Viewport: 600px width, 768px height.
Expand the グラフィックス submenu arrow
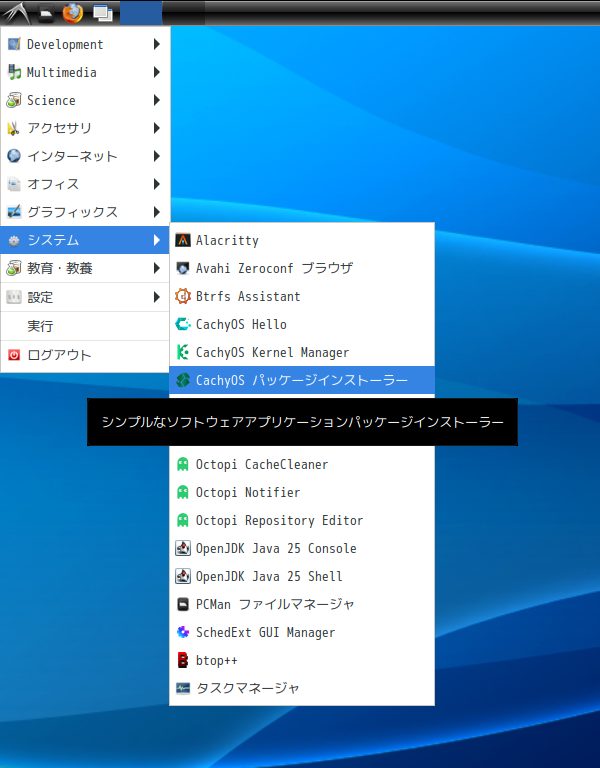tap(157, 212)
